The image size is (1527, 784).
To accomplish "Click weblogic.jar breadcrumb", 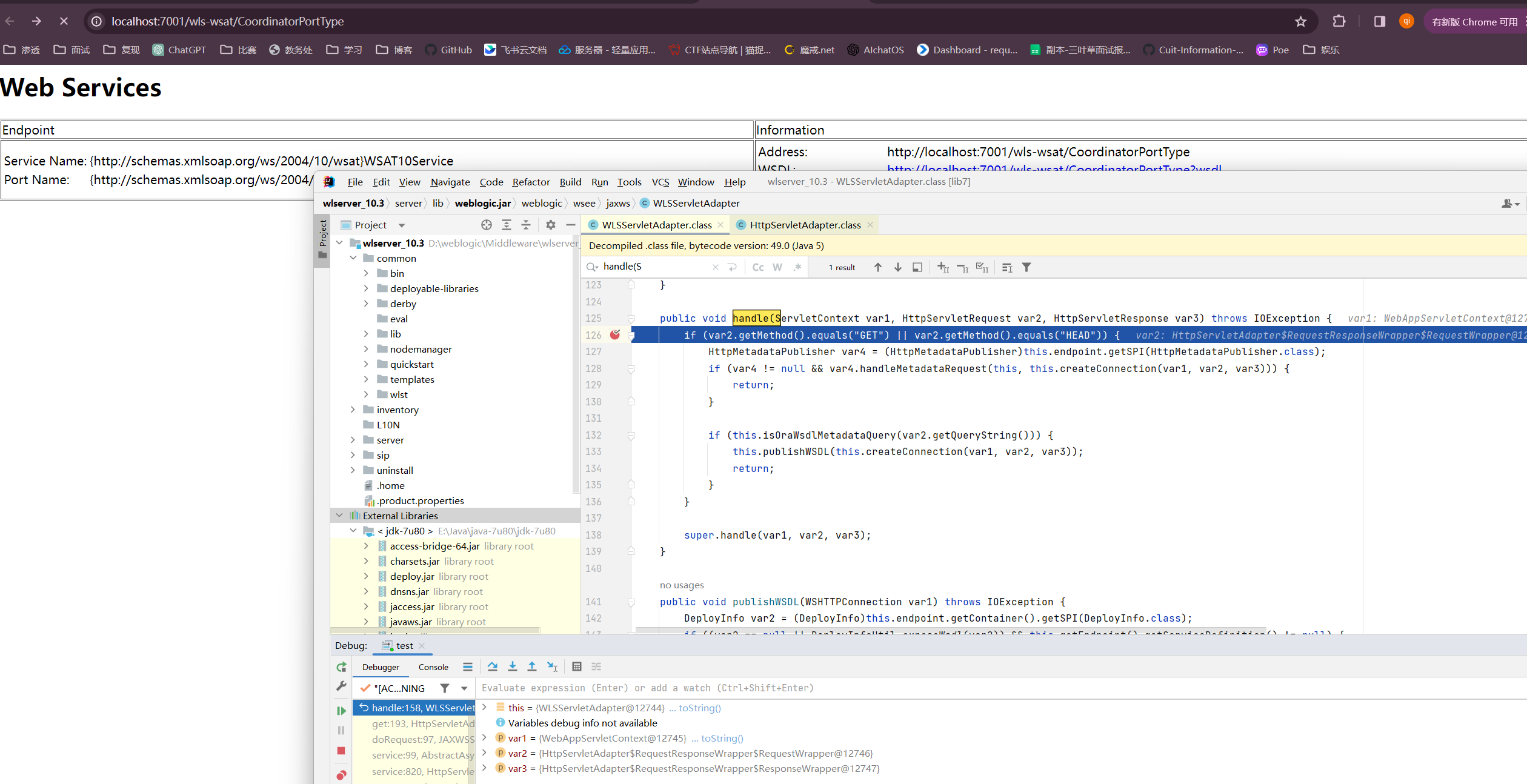I will [x=482, y=203].
